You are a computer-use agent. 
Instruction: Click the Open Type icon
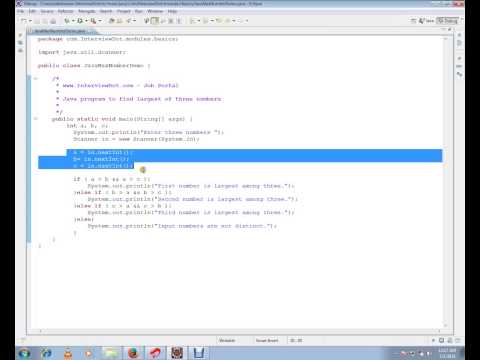tap(128, 21)
